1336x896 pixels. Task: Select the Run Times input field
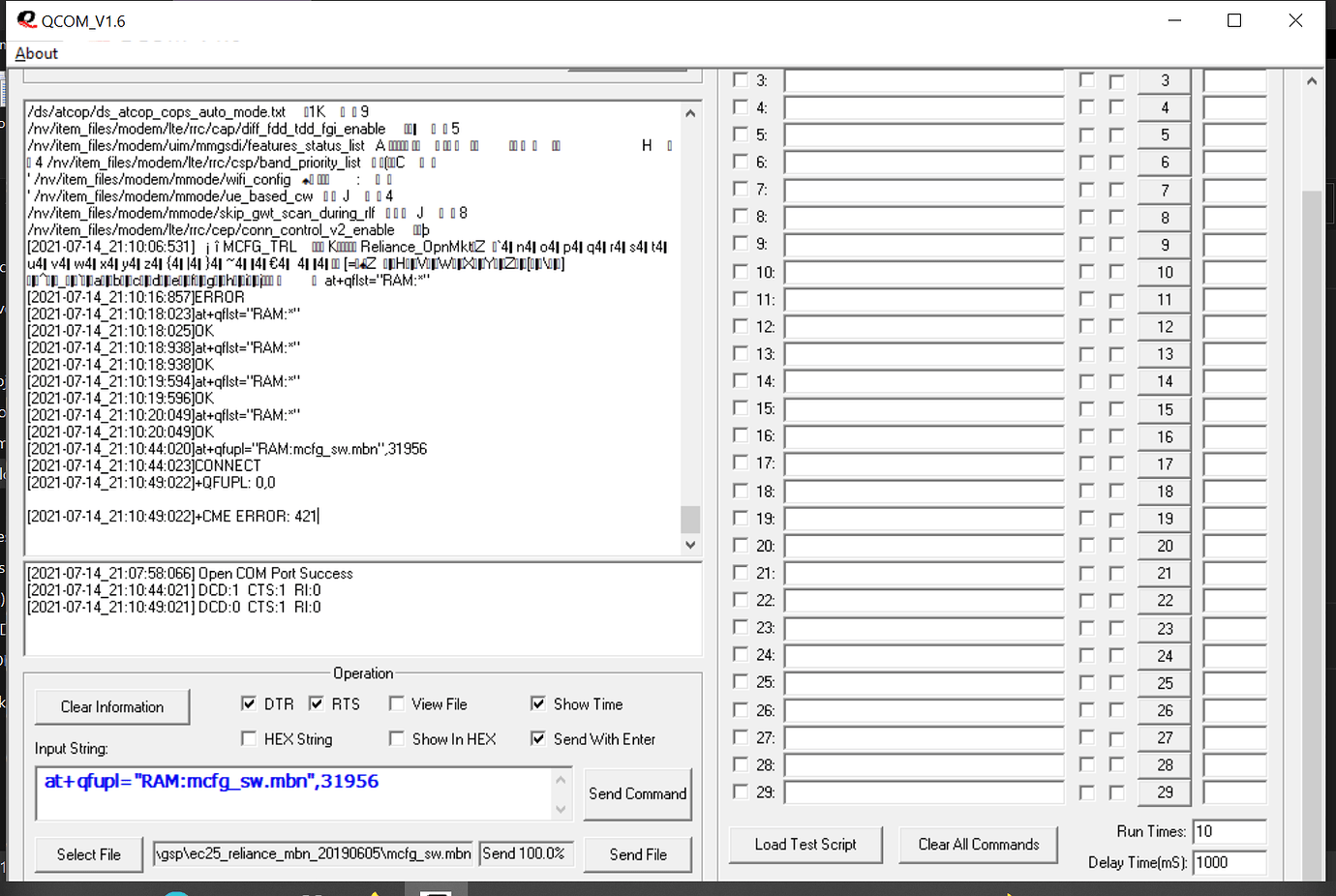pyautogui.click(x=1229, y=831)
